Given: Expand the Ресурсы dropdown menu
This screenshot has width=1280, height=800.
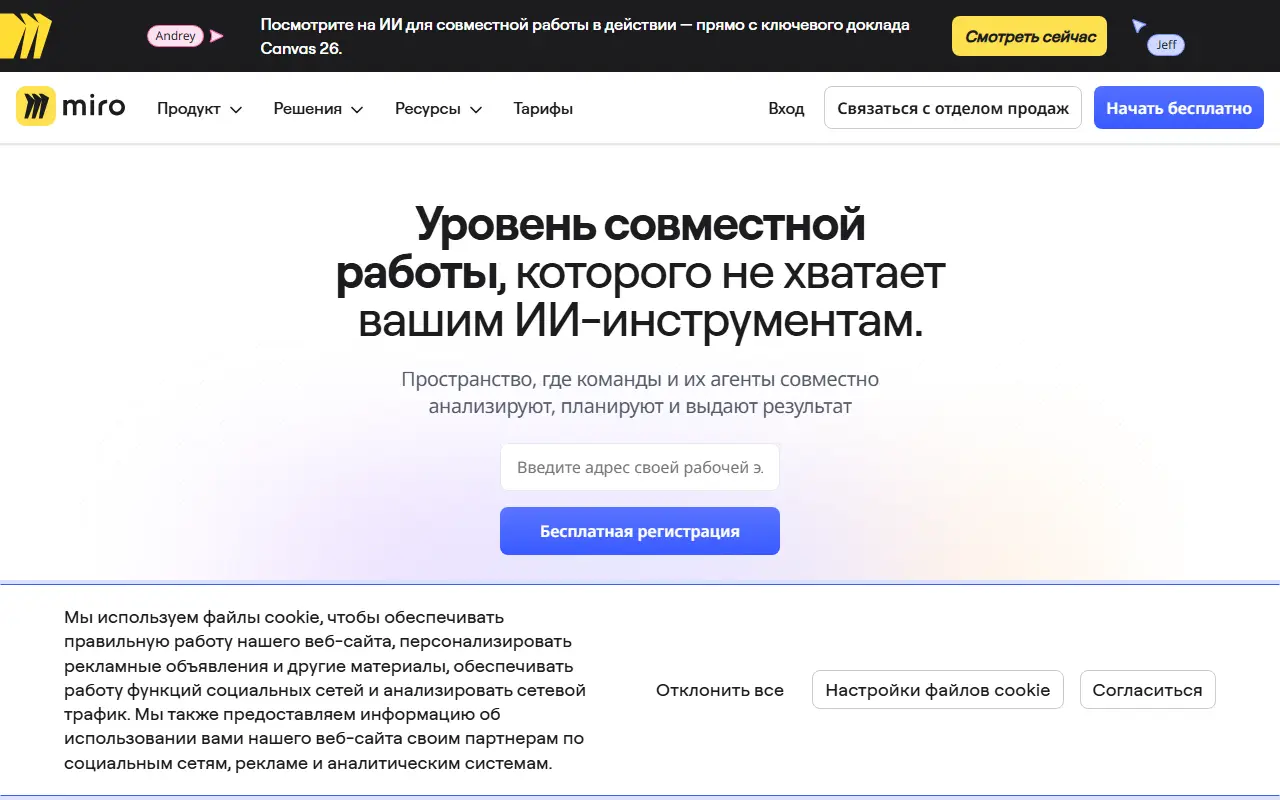Looking at the screenshot, I should 438,109.
